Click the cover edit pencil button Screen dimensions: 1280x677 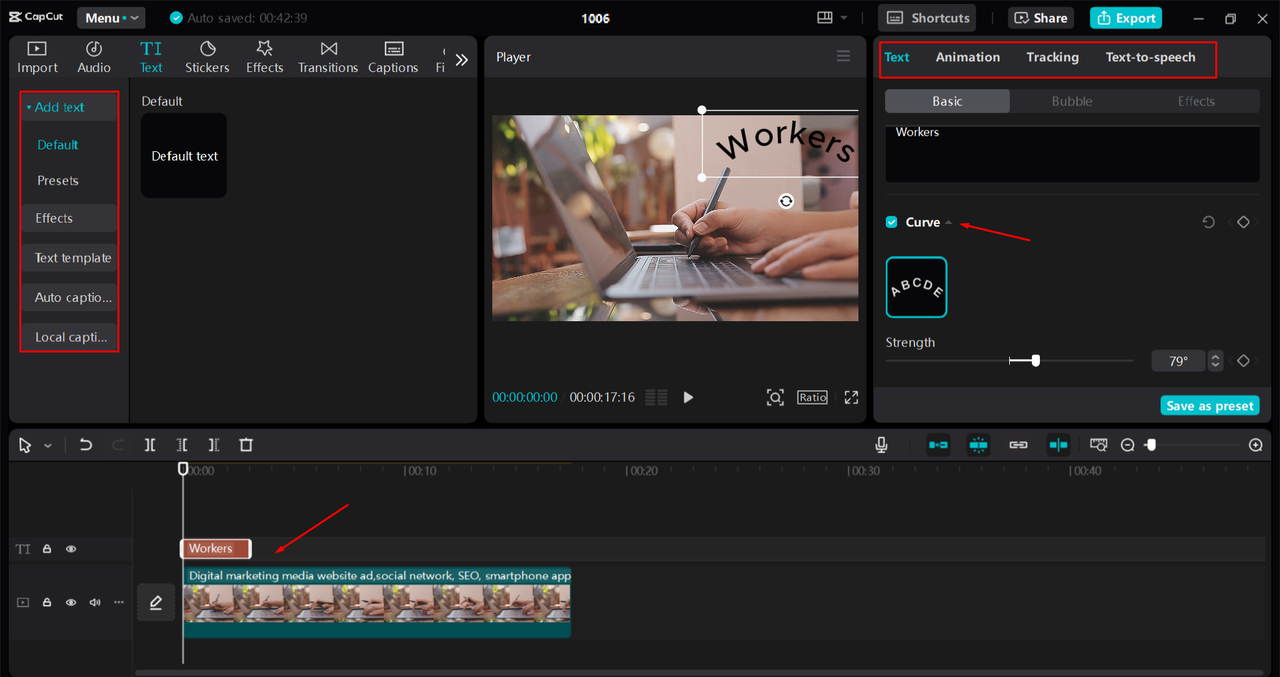(156, 602)
